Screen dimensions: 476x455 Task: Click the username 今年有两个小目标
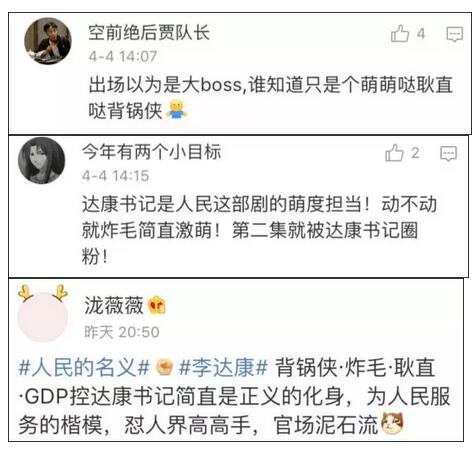click(152, 152)
